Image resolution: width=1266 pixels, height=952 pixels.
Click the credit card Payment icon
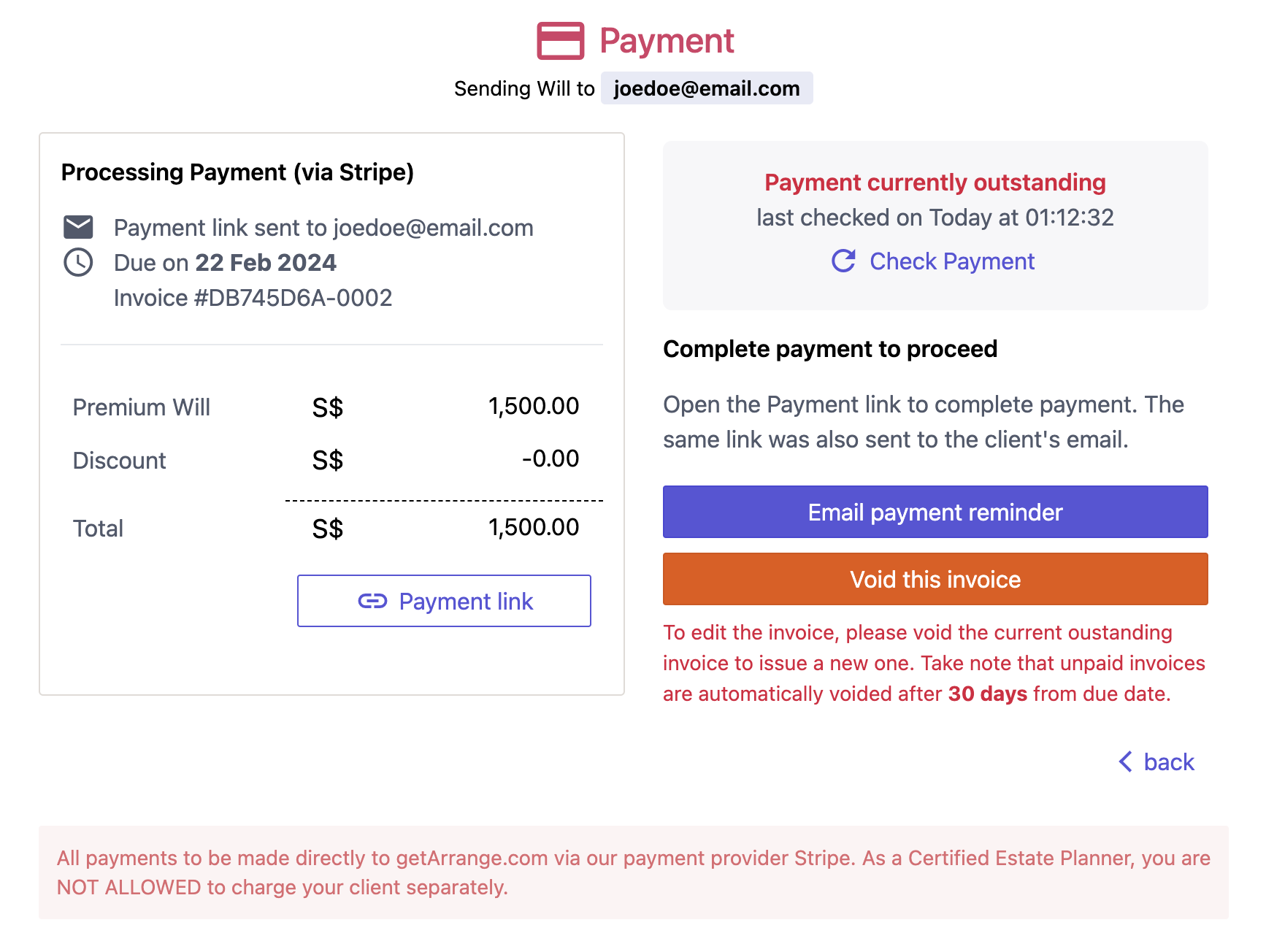(x=560, y=41)
